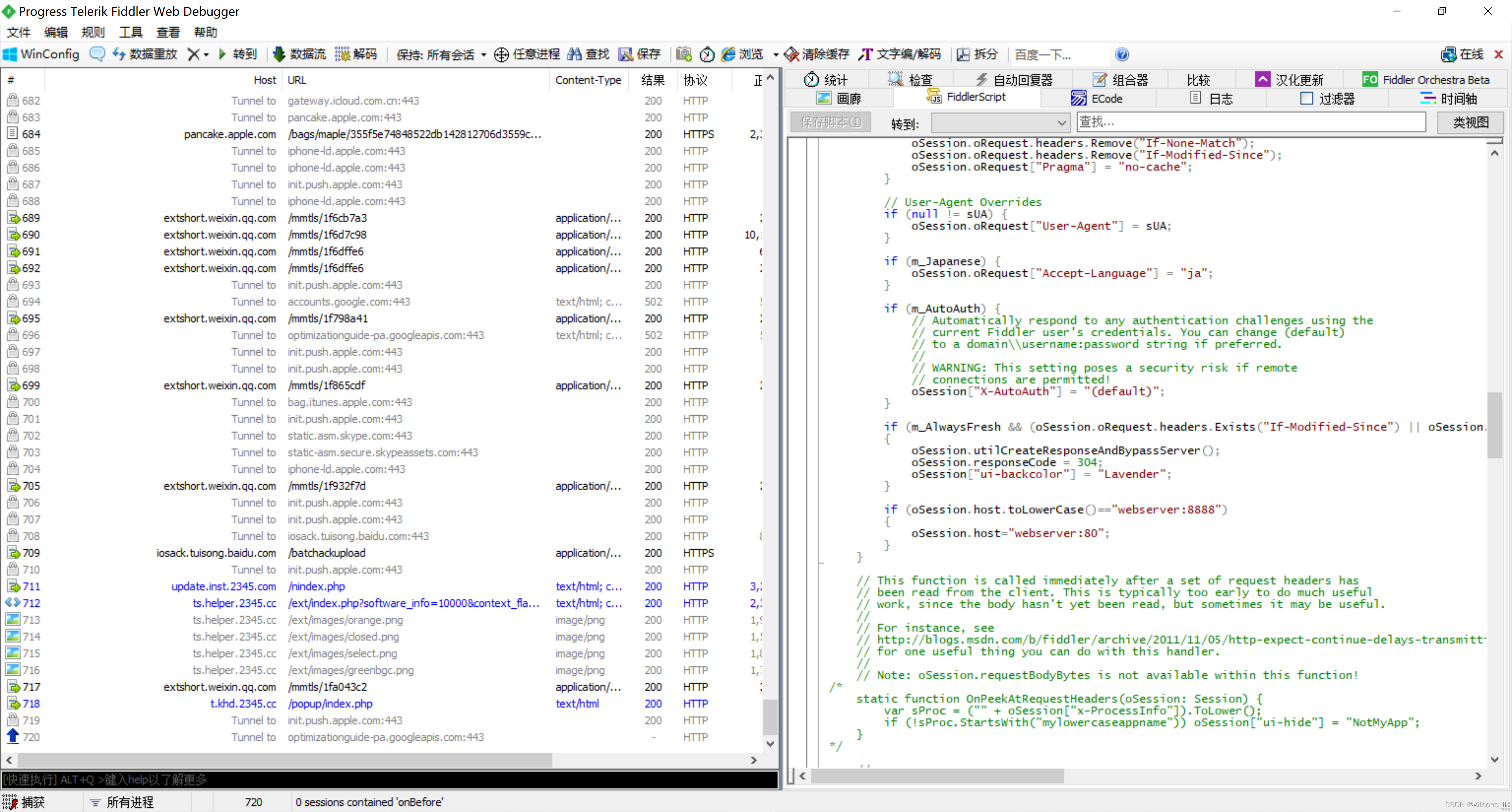Open 文字编/解码 TextWizard tool
Image resolution: width=1512 pixels, height=812 pixels.
[x=899, y=54]
